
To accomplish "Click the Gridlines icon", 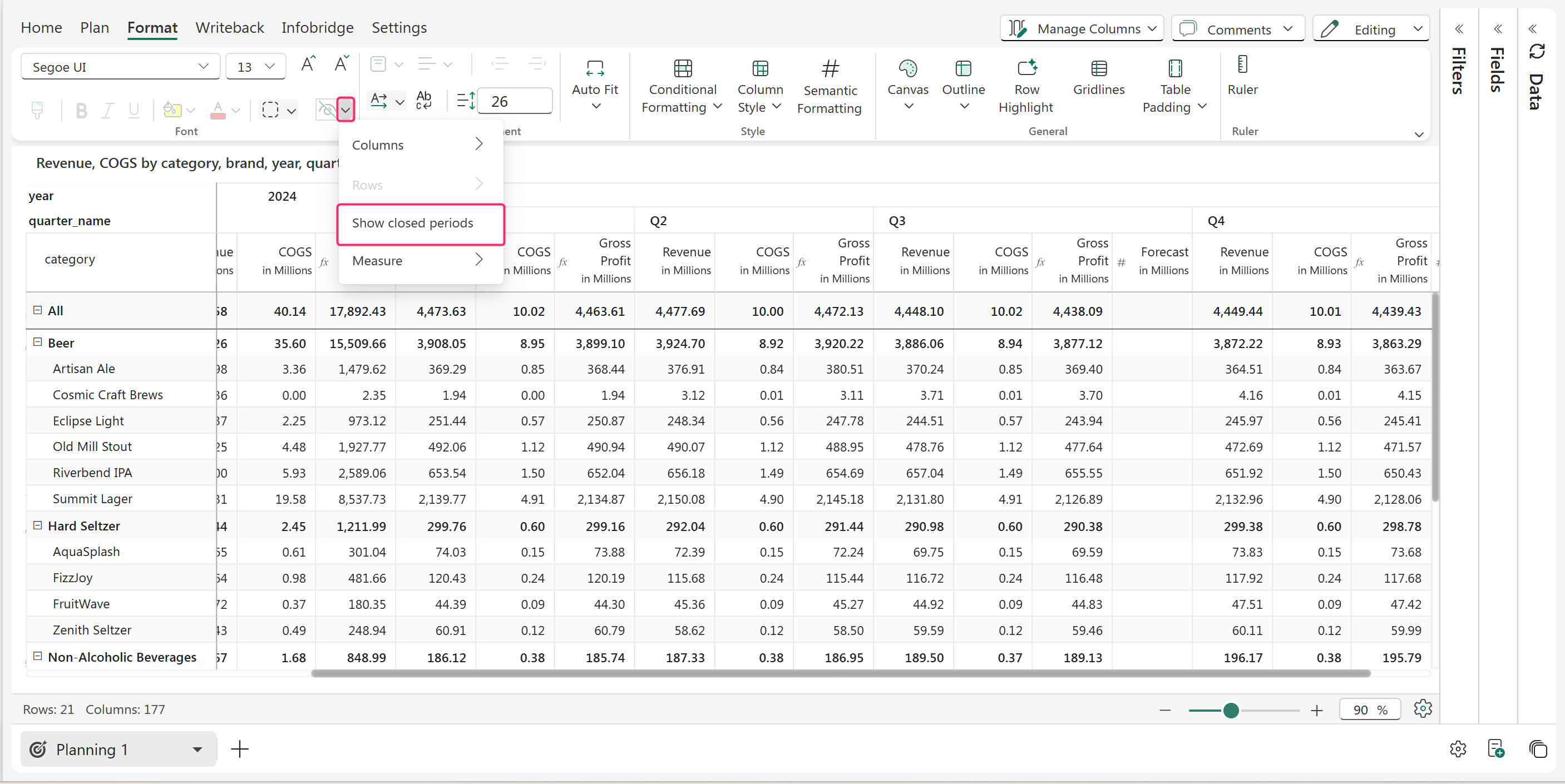I will 1098,68.
